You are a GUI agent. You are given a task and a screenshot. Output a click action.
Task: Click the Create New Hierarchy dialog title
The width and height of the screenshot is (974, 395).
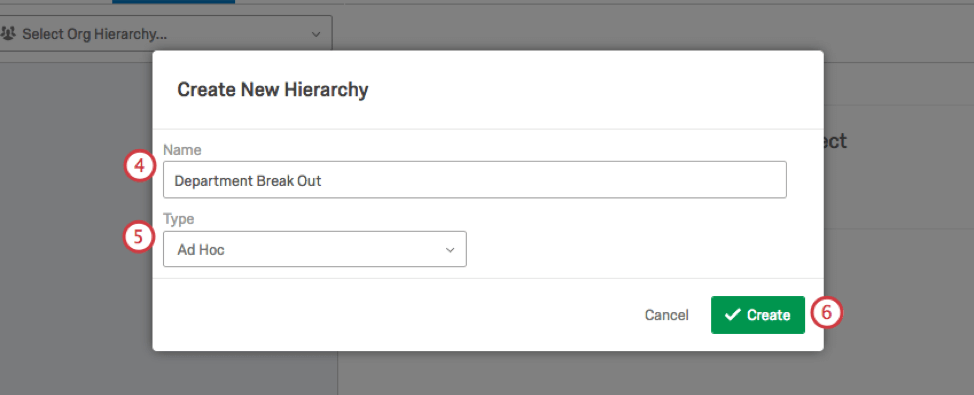coord(273,89)
